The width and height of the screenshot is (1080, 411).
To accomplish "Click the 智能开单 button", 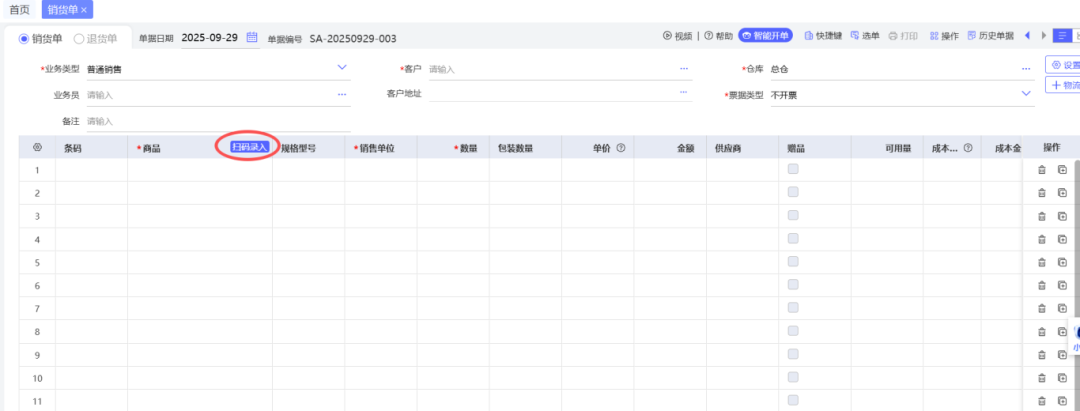I will tap(765, 36).
